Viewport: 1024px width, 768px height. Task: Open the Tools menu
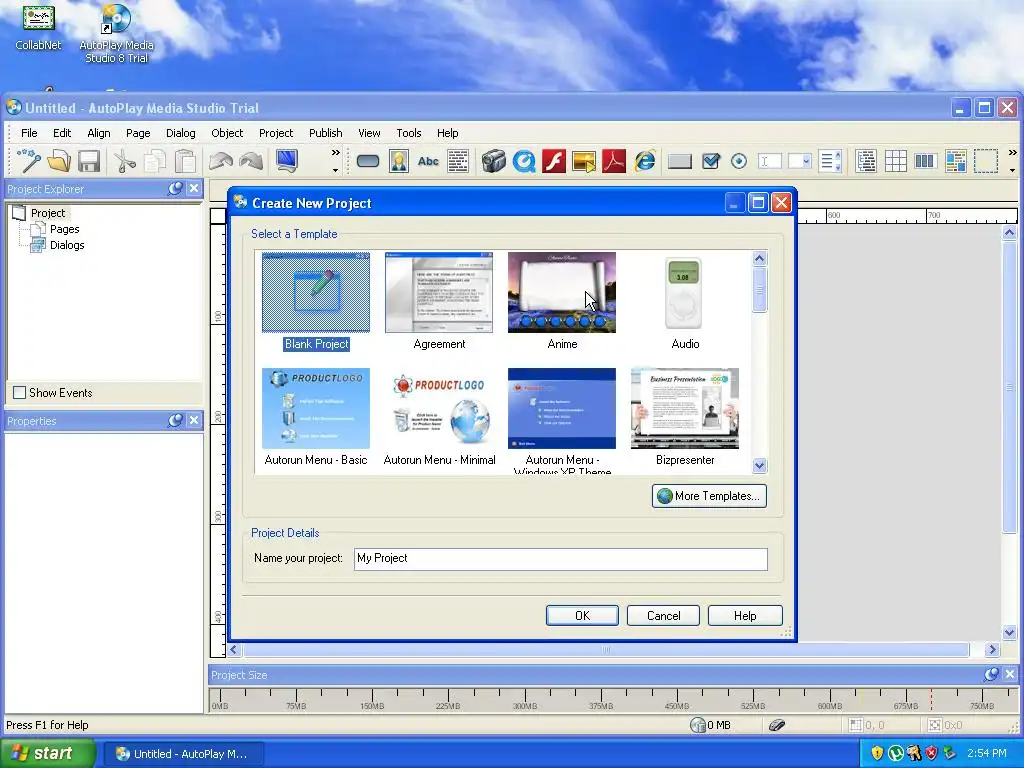(x=409, y=133)
